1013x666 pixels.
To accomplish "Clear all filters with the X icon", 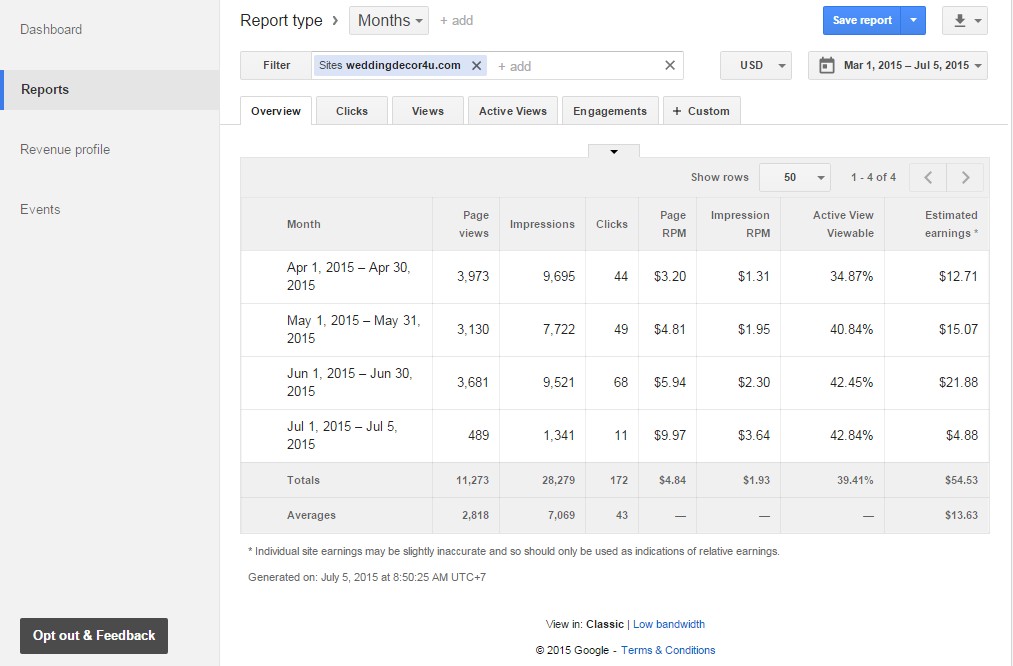I will [x=670, y=66].
